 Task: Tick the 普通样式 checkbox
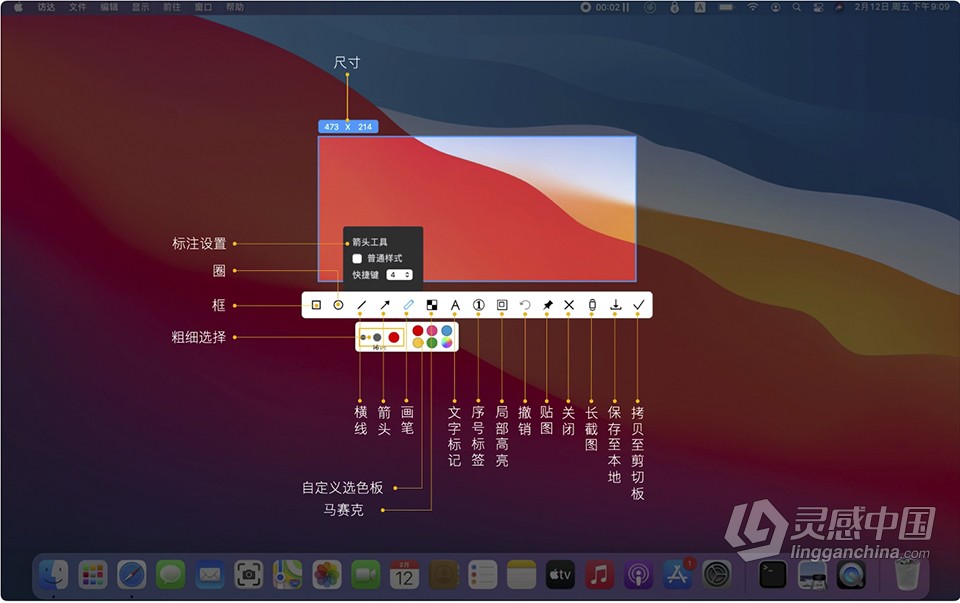[357, 258]
